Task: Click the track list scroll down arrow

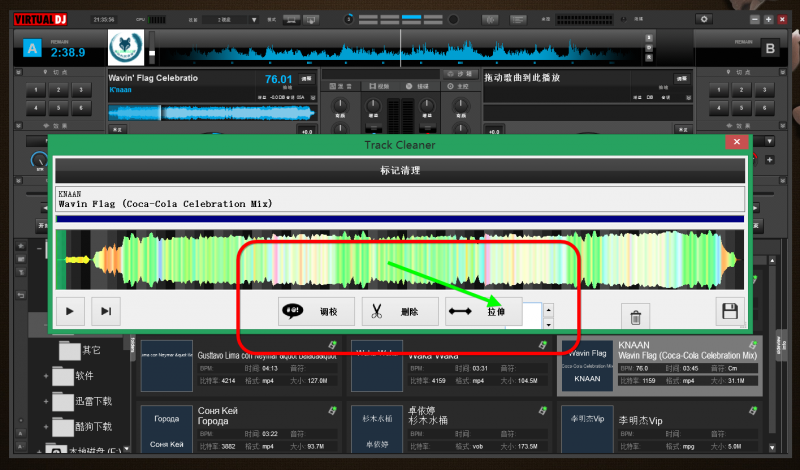Action: [x=772, y=448]
